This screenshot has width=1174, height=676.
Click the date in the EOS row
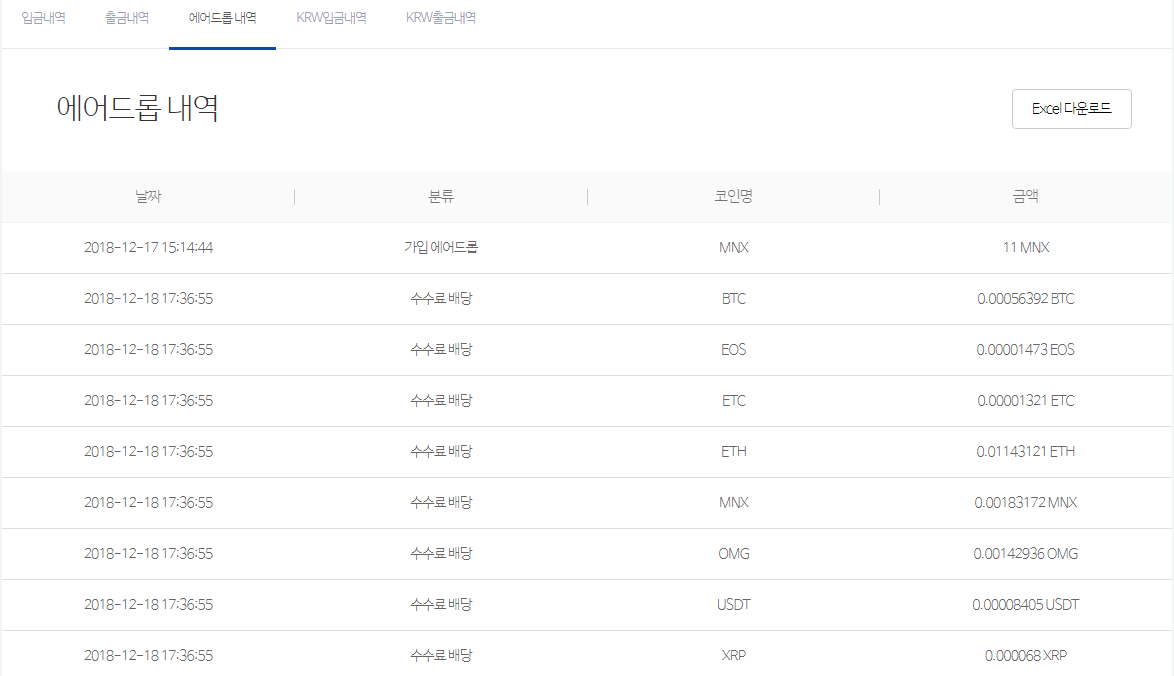tap(148, 349)
